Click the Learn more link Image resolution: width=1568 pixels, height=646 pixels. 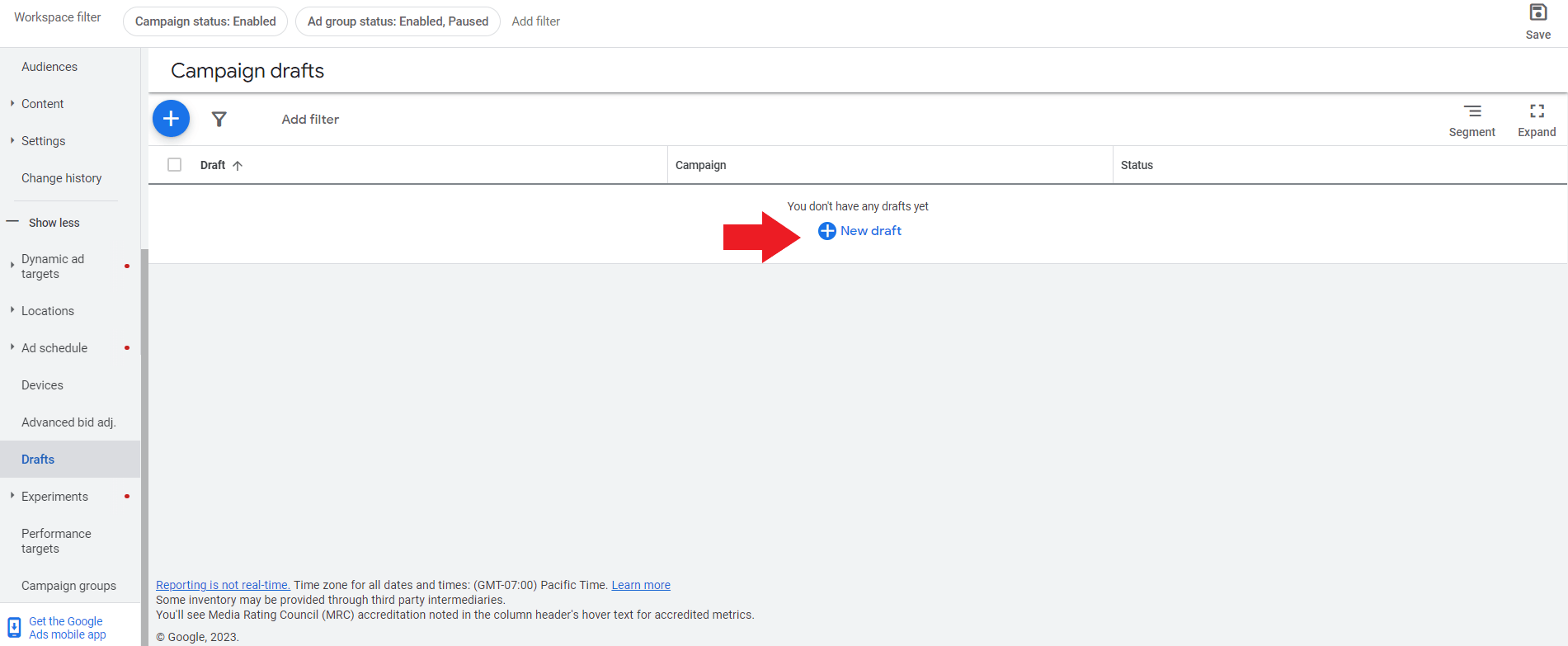[x=640, y=585]
